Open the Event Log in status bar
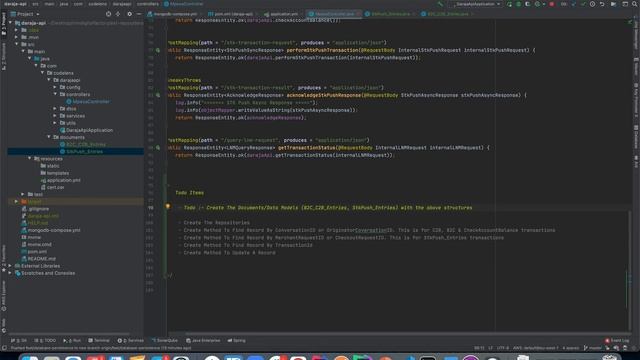The width and height of the screenshot is (640, 360). point(617,340)
